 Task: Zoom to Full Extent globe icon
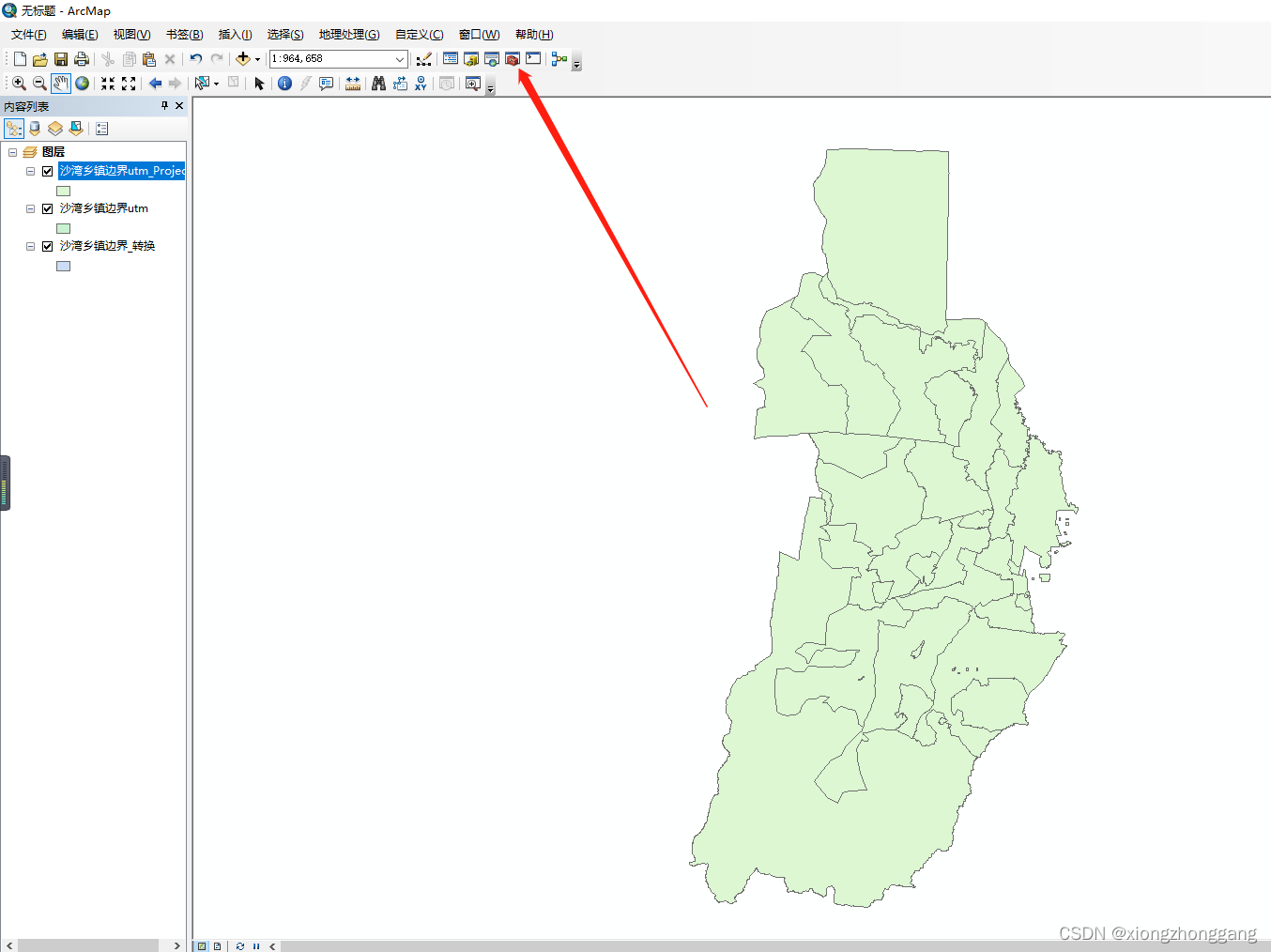[x=83, y=83]
